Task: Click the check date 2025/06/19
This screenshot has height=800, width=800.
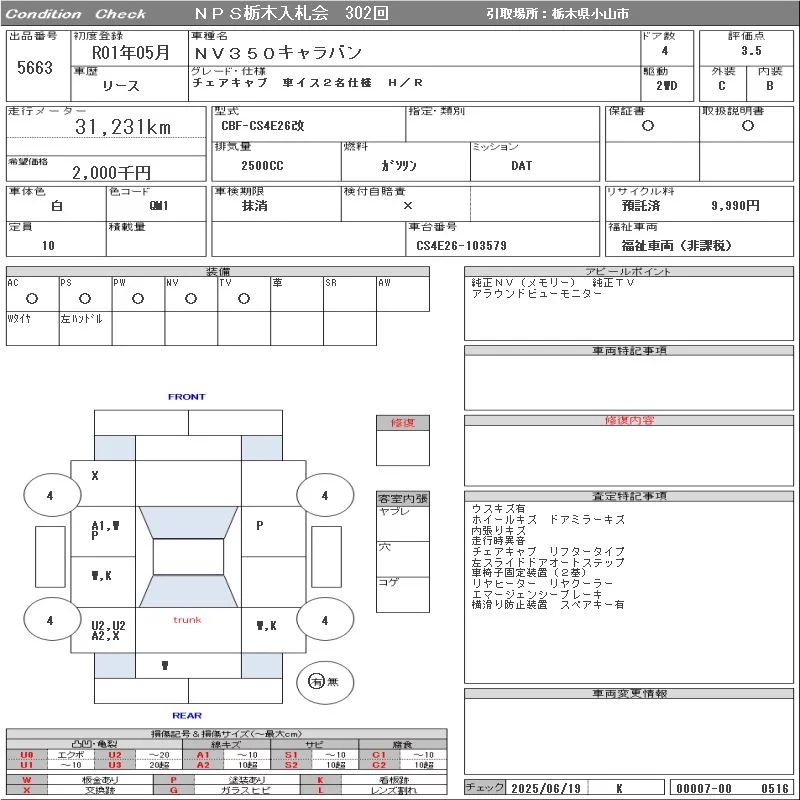Action: pos(546,788)
